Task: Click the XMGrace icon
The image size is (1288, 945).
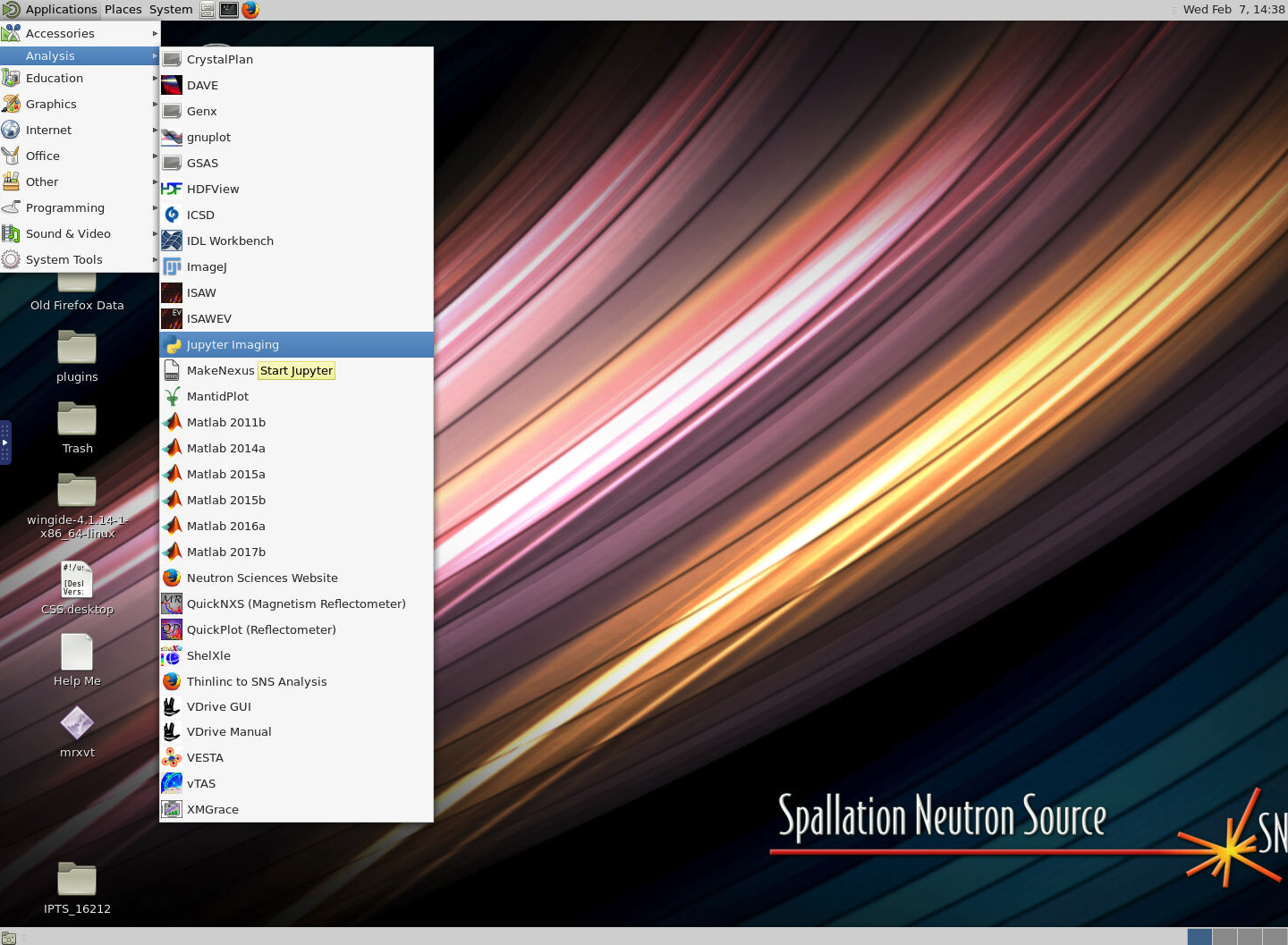Action: pyautogui.click(x=172, y=809)
